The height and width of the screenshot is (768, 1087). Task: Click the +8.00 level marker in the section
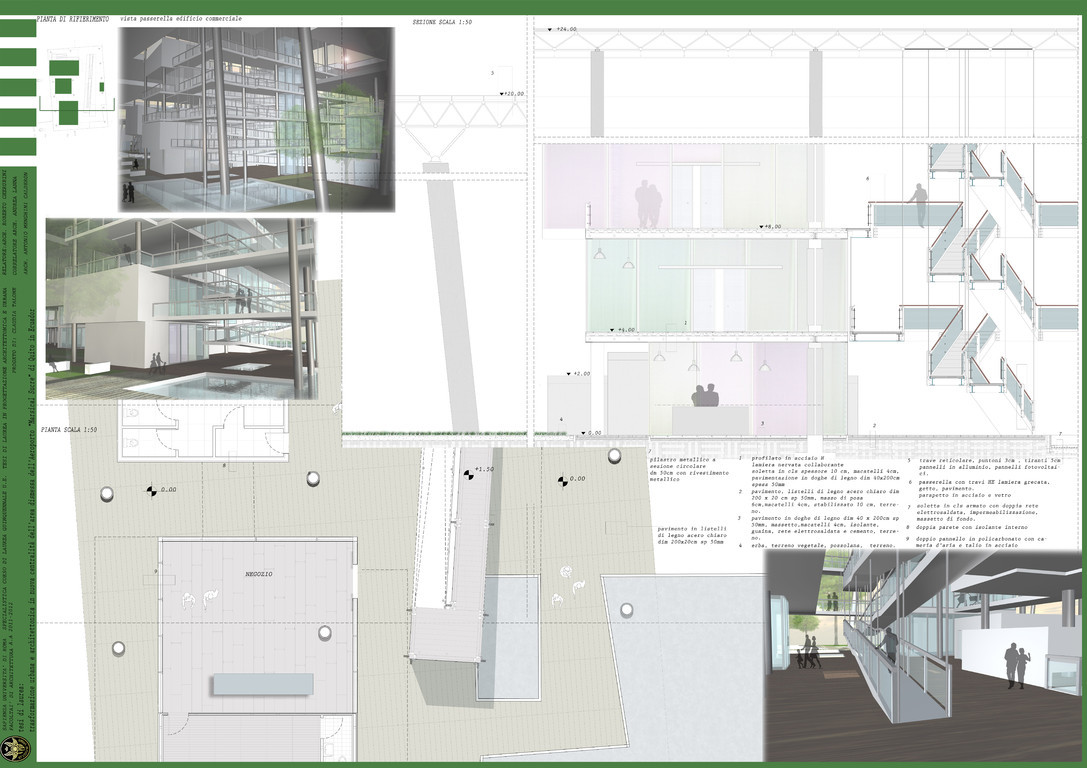770,227
